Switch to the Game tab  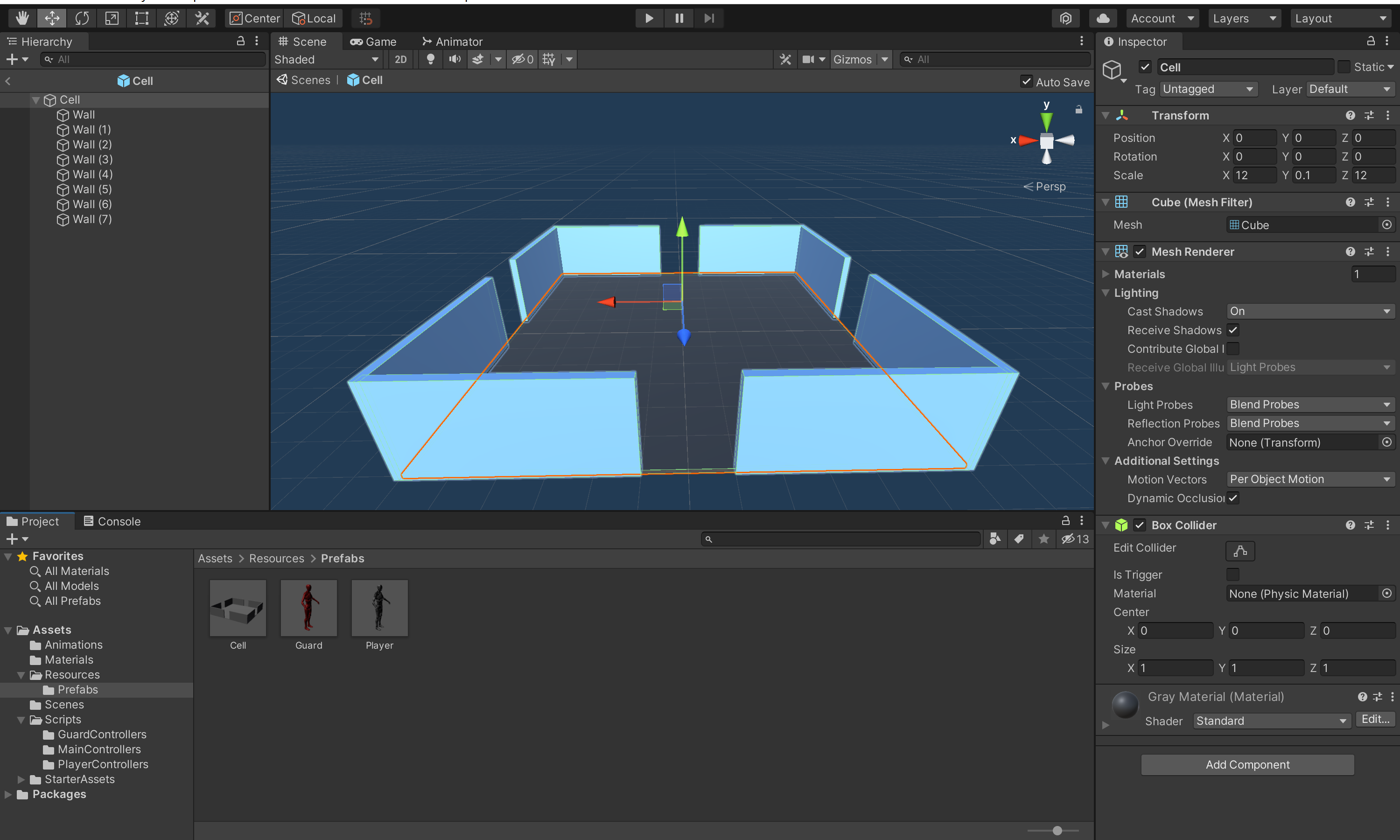pos(373,42)
